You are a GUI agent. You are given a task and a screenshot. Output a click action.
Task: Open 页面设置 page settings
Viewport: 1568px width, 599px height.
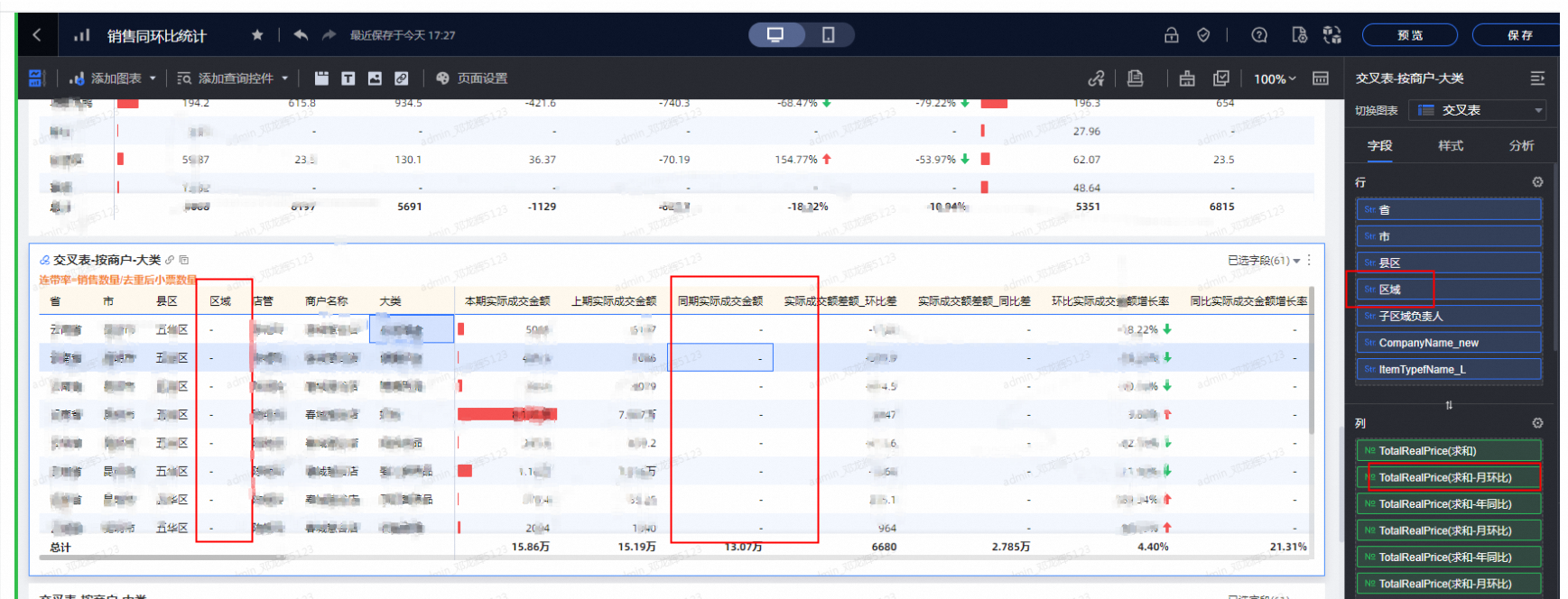pyautogui.click(x=471, y=78)
